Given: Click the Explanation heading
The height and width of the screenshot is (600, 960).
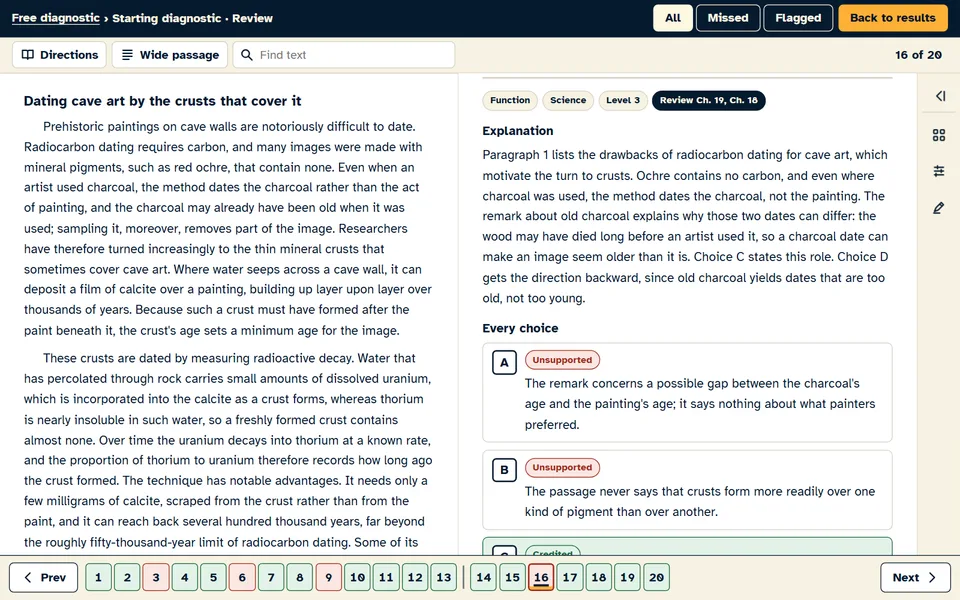Looking at the screenshot, I should pyautogui.click(x=518, y=131).
